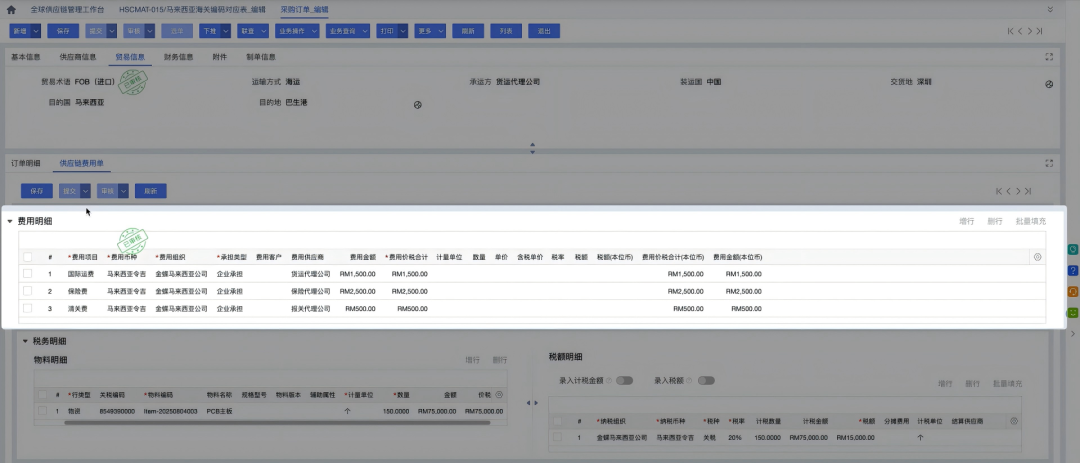Toggle the 录入税额 switch

pyautogui.click(x=706, y=380)
